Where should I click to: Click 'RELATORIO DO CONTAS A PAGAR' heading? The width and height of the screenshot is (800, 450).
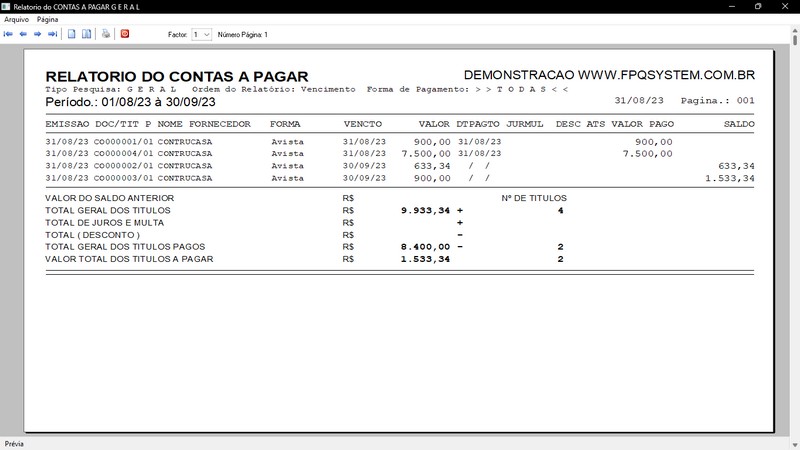tap(177, 77)
